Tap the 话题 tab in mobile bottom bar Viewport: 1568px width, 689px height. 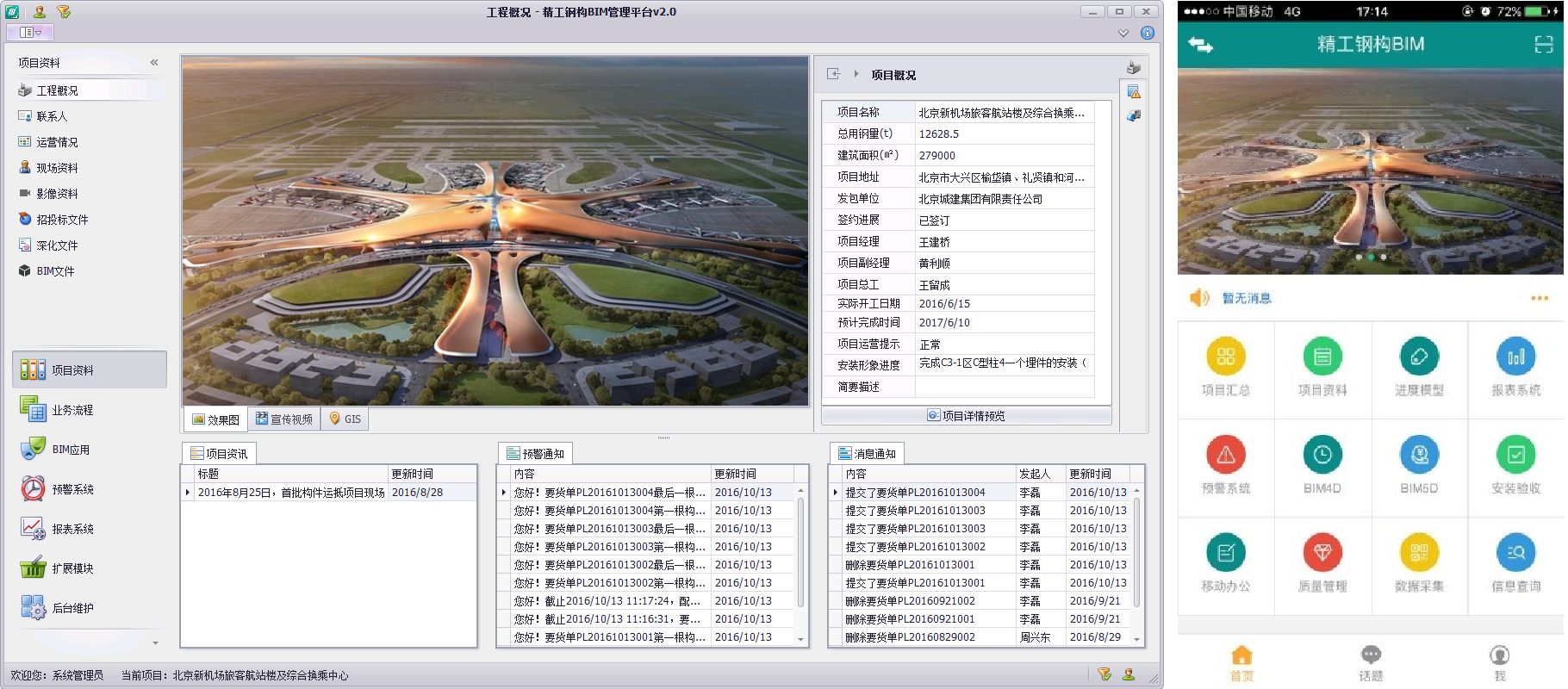point(1371,663)
